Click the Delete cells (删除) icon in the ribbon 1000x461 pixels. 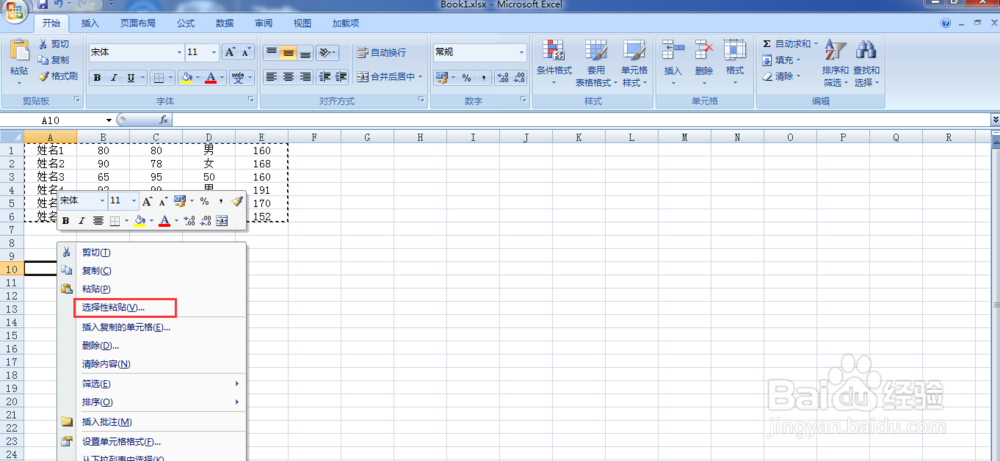click(x=704, y=50)
